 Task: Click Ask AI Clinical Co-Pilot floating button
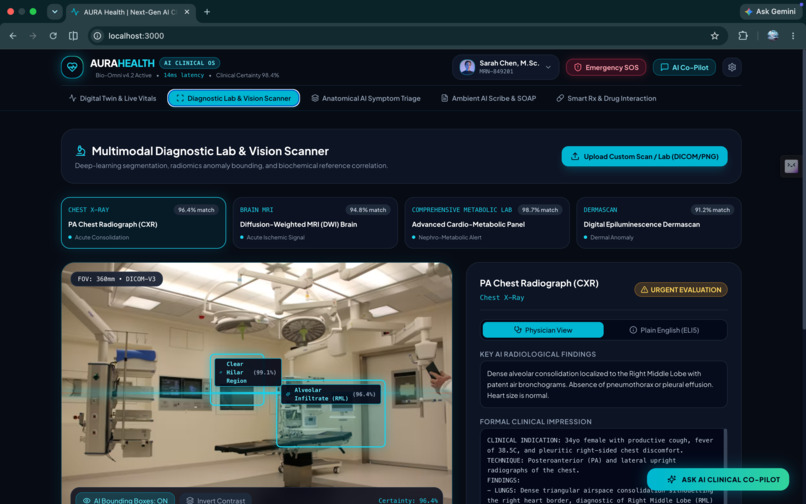pos(718,479)
